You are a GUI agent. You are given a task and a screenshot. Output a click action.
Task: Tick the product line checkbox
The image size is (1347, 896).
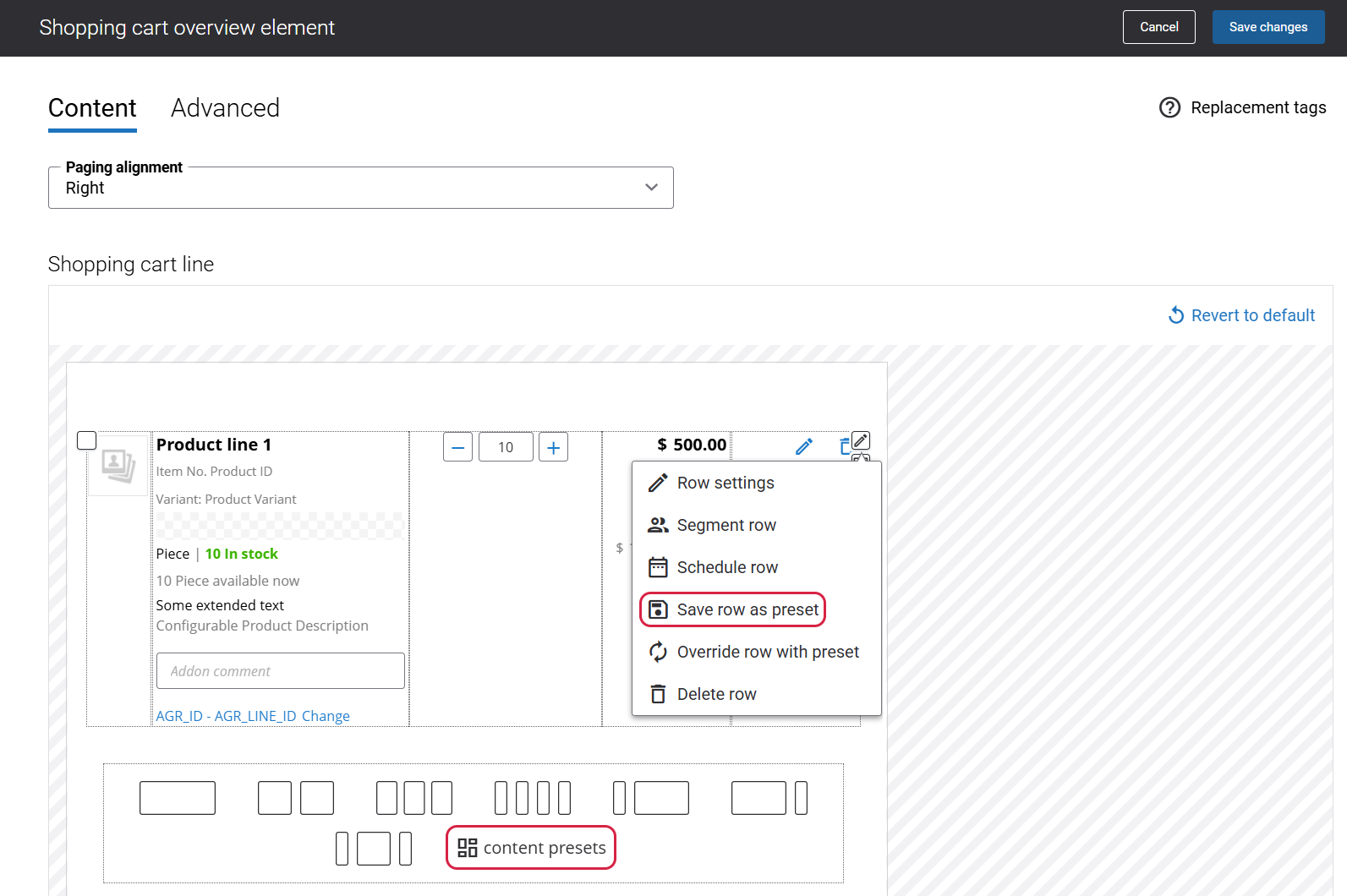pyautogui.click(x=87, y=440)
